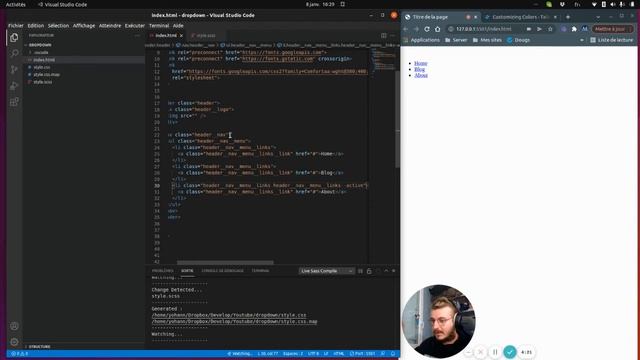Image resolution: width=640 pixels, height=360 pixels.
Task: Close the bottom panel
Action: point(394,271)
